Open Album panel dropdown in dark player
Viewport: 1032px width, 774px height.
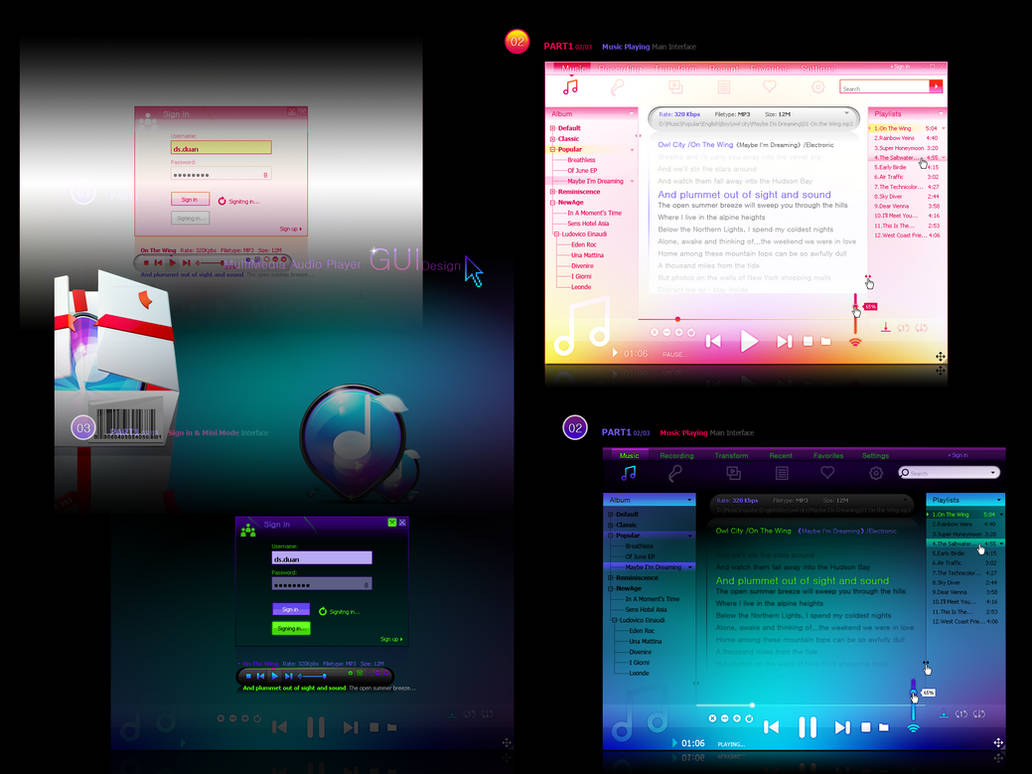pos(689,500)
